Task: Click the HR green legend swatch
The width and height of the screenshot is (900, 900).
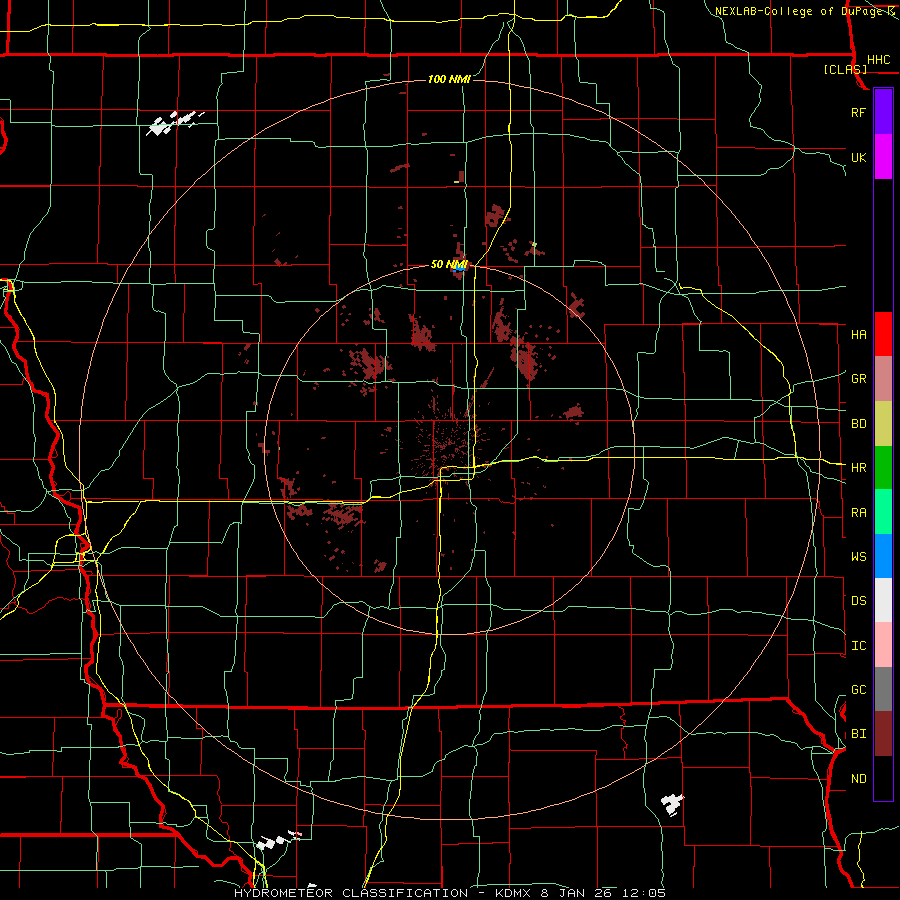Action: point(883,468)
